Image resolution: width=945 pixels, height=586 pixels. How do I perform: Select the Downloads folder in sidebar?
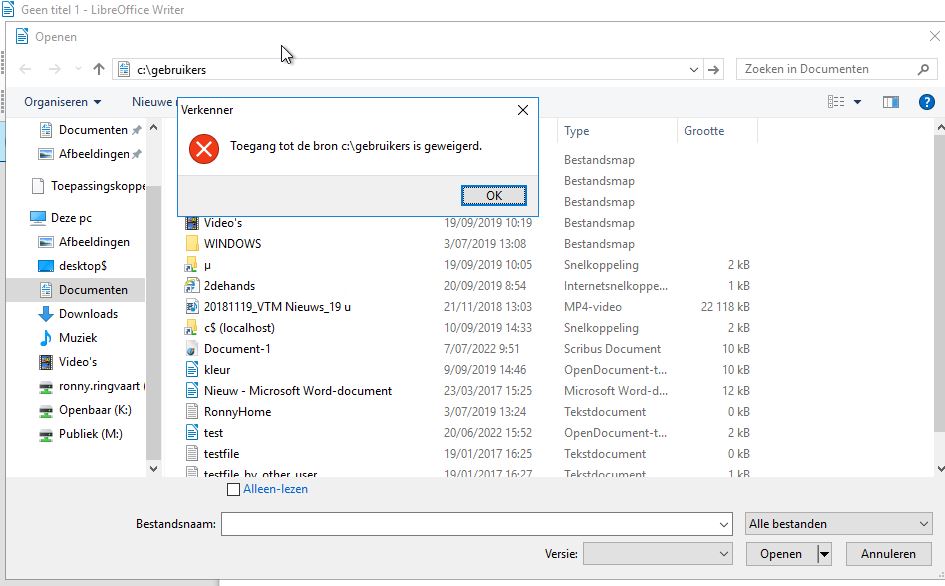[x=88, y=314]
